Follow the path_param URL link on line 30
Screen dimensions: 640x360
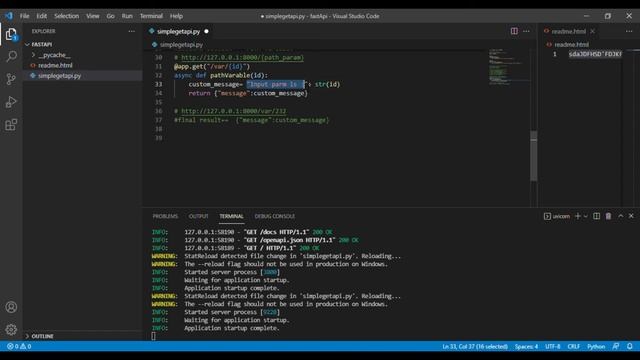pos(242,58)
